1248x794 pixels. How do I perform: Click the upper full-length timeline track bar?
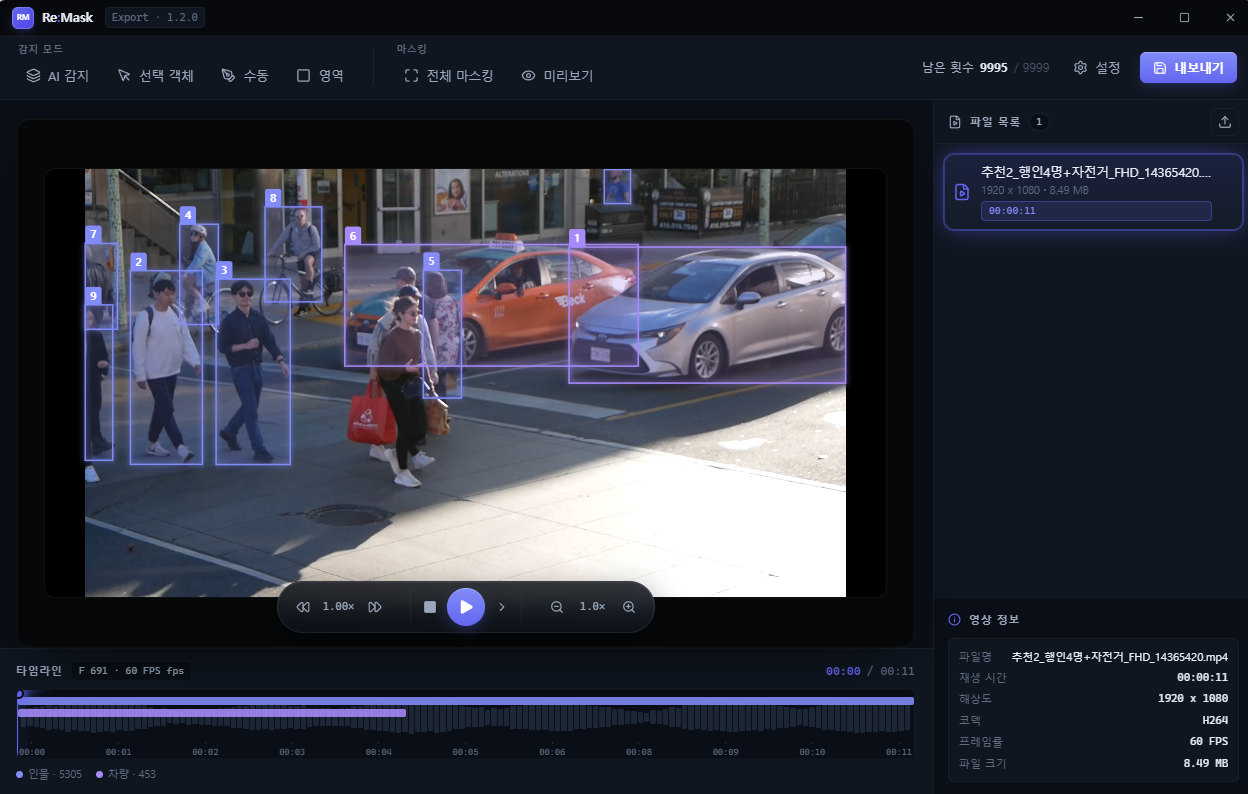[466, 701]
